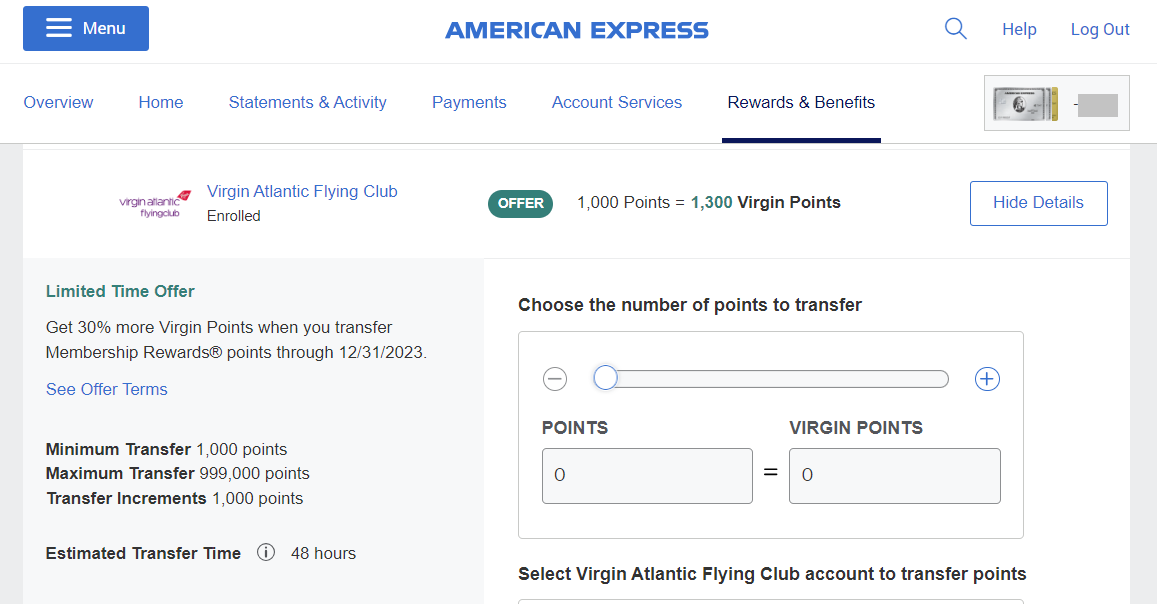Click the minus circle to decrease points
Image resolution: width=1157 pixels, height=604 pixels.
[x=555, y=379]
